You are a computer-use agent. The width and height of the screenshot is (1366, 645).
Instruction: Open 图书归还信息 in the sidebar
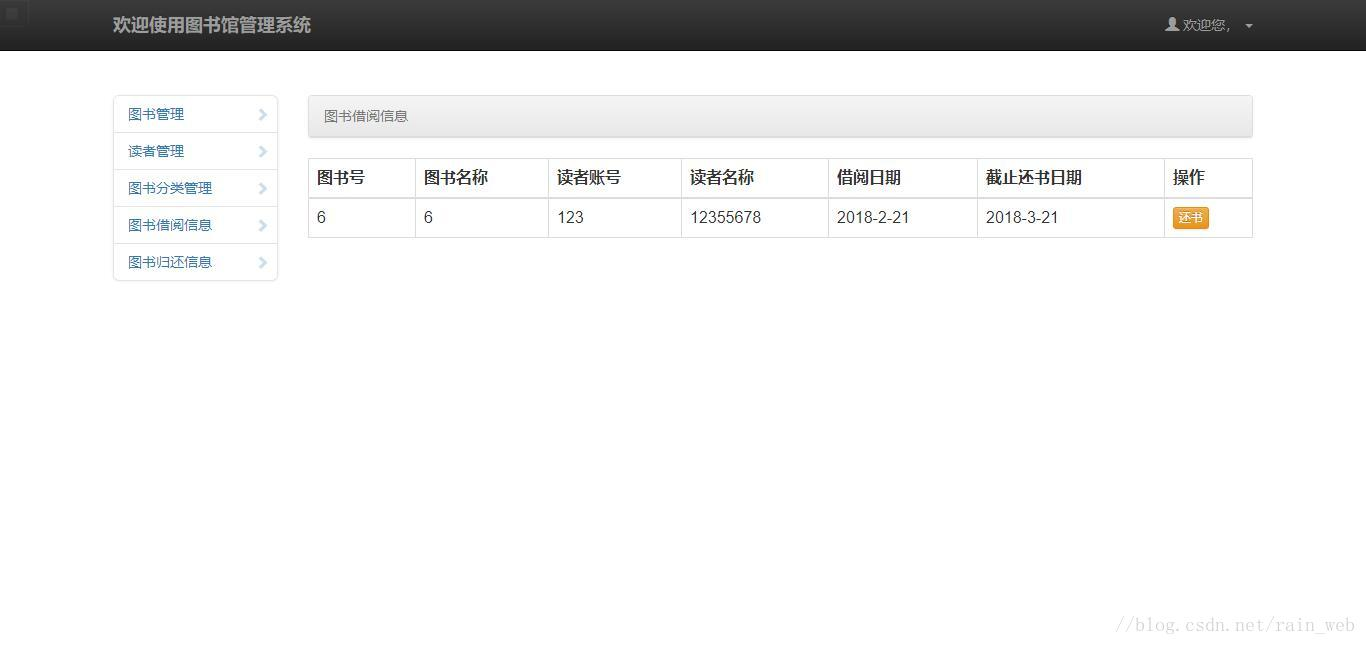pos(195,262)
